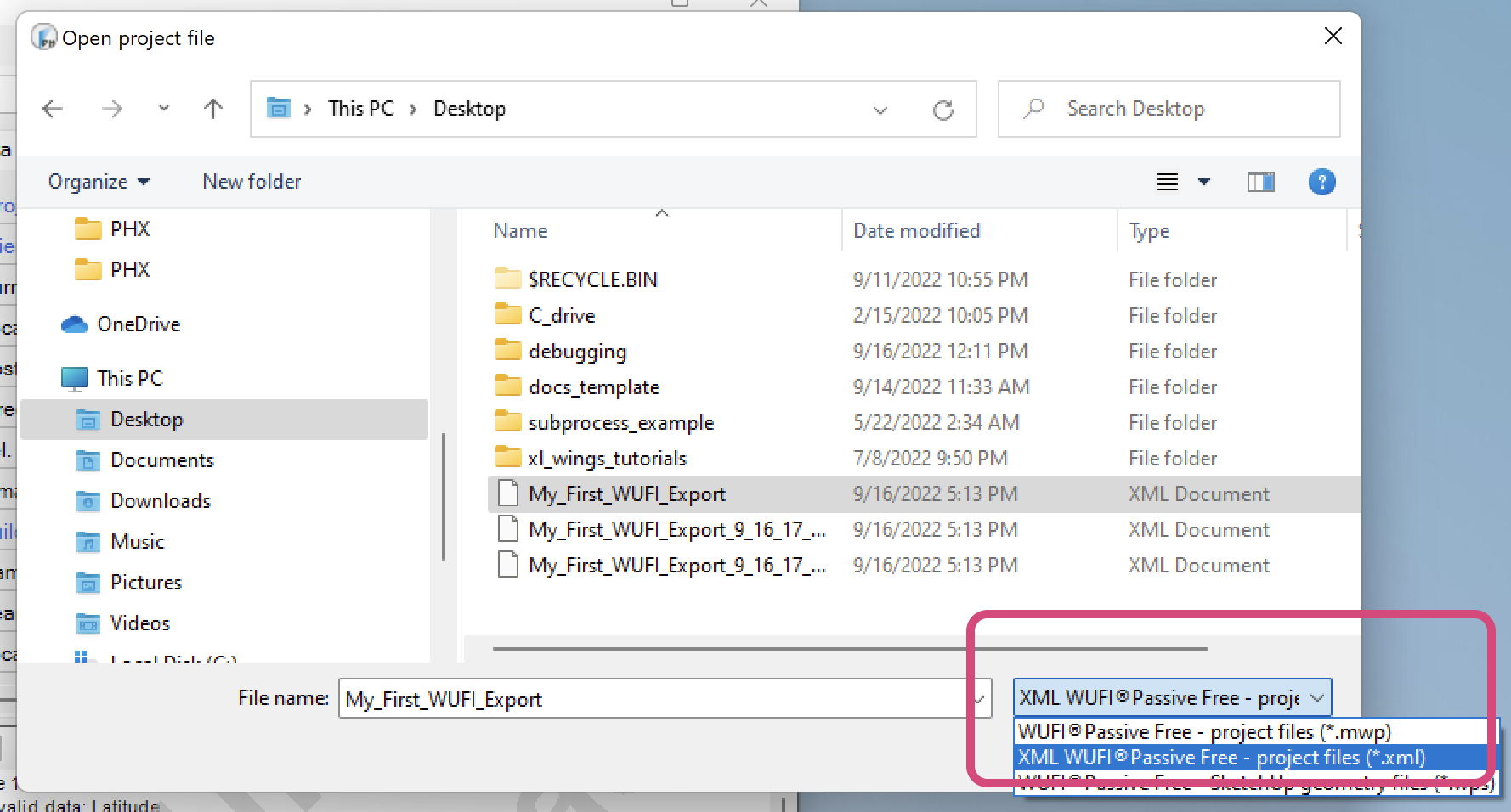Viewport: 1511px width, 812px height.
Task: Navigate up one folder level
Action: 212,108
